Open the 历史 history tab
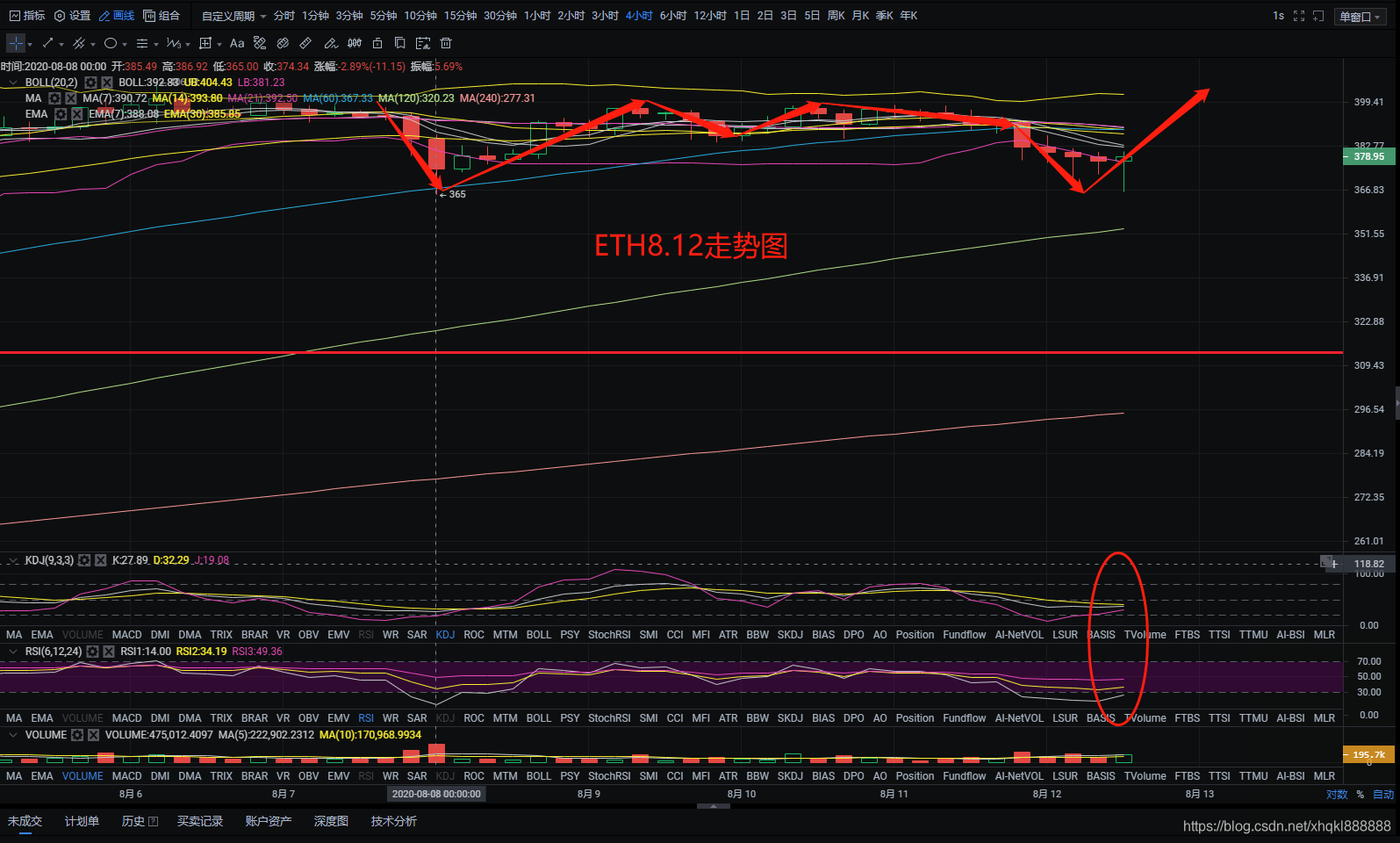The image size is (1400, 843). tap(140, 821)
